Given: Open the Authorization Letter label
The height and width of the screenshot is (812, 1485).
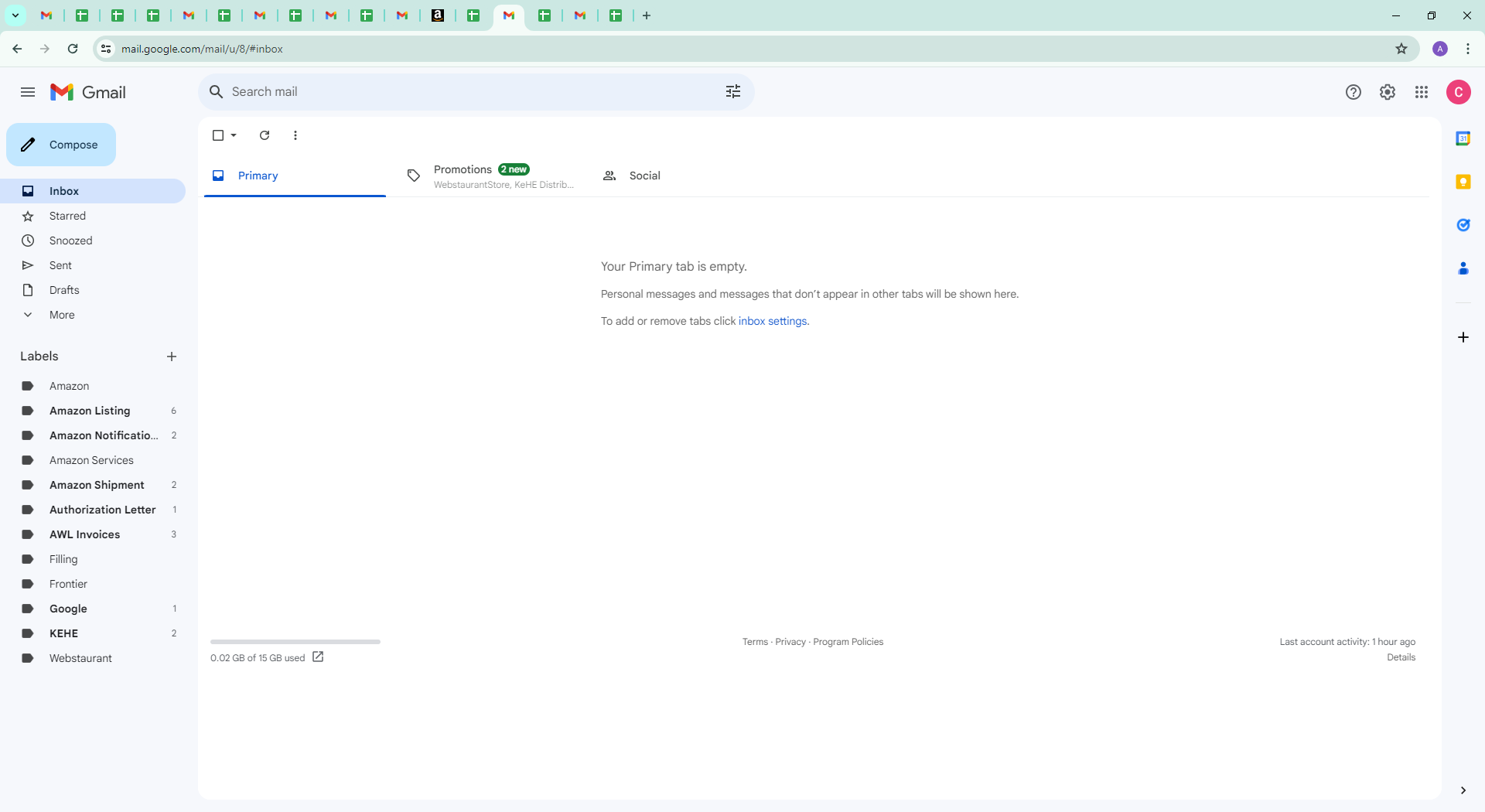Looking at the screenshot, I should click(x=93, y=510).
